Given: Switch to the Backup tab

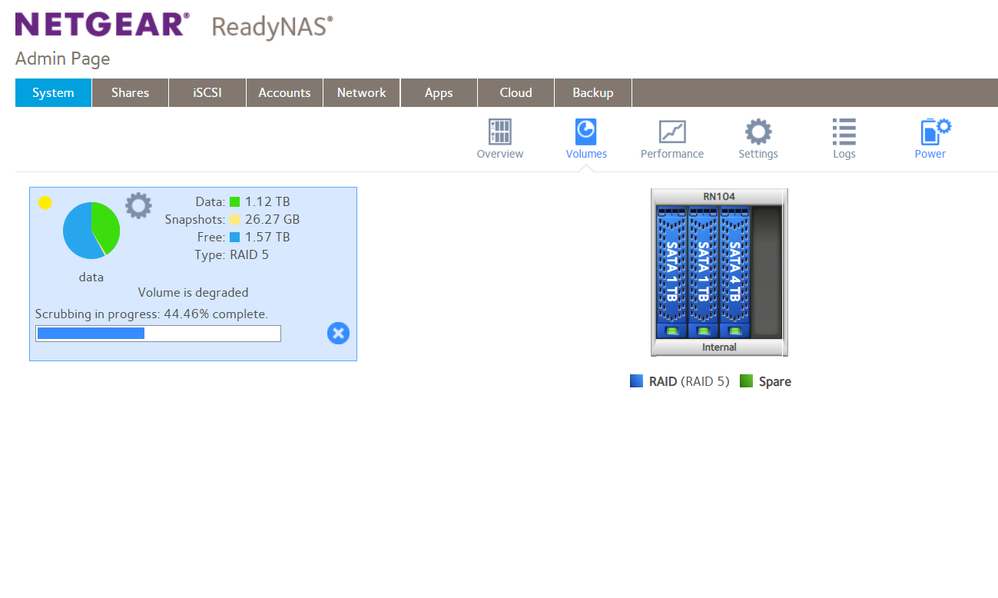Looking at the screenshot, I should coord(593,93).
